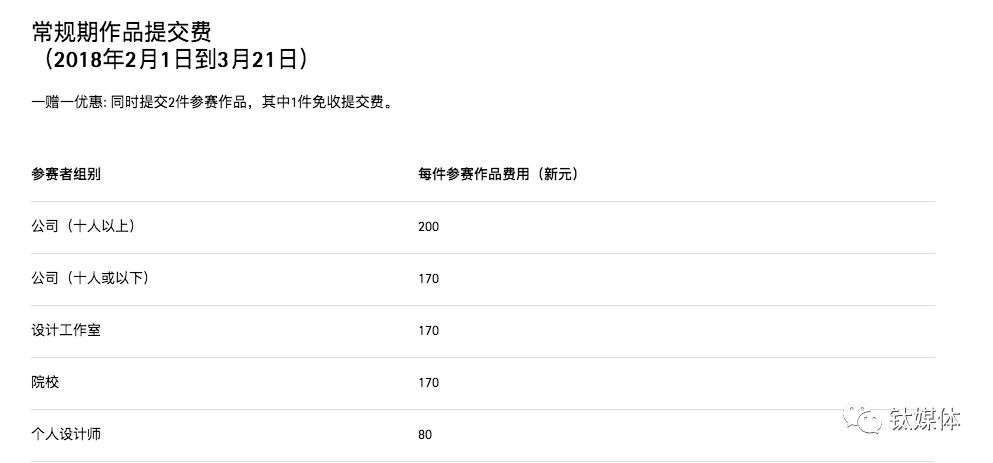Select the 院校 row label
This screenshot has height=463, width=993.
(x=45, y=382)
